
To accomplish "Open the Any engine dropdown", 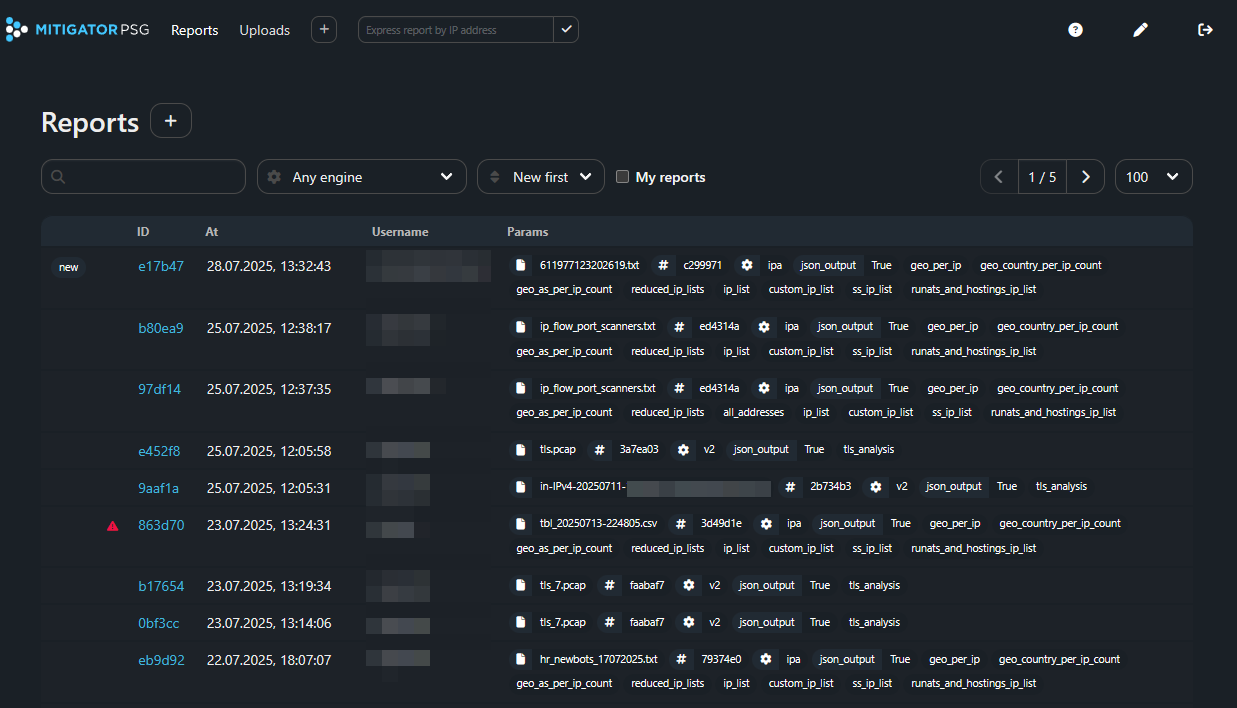I will point(361,177).
